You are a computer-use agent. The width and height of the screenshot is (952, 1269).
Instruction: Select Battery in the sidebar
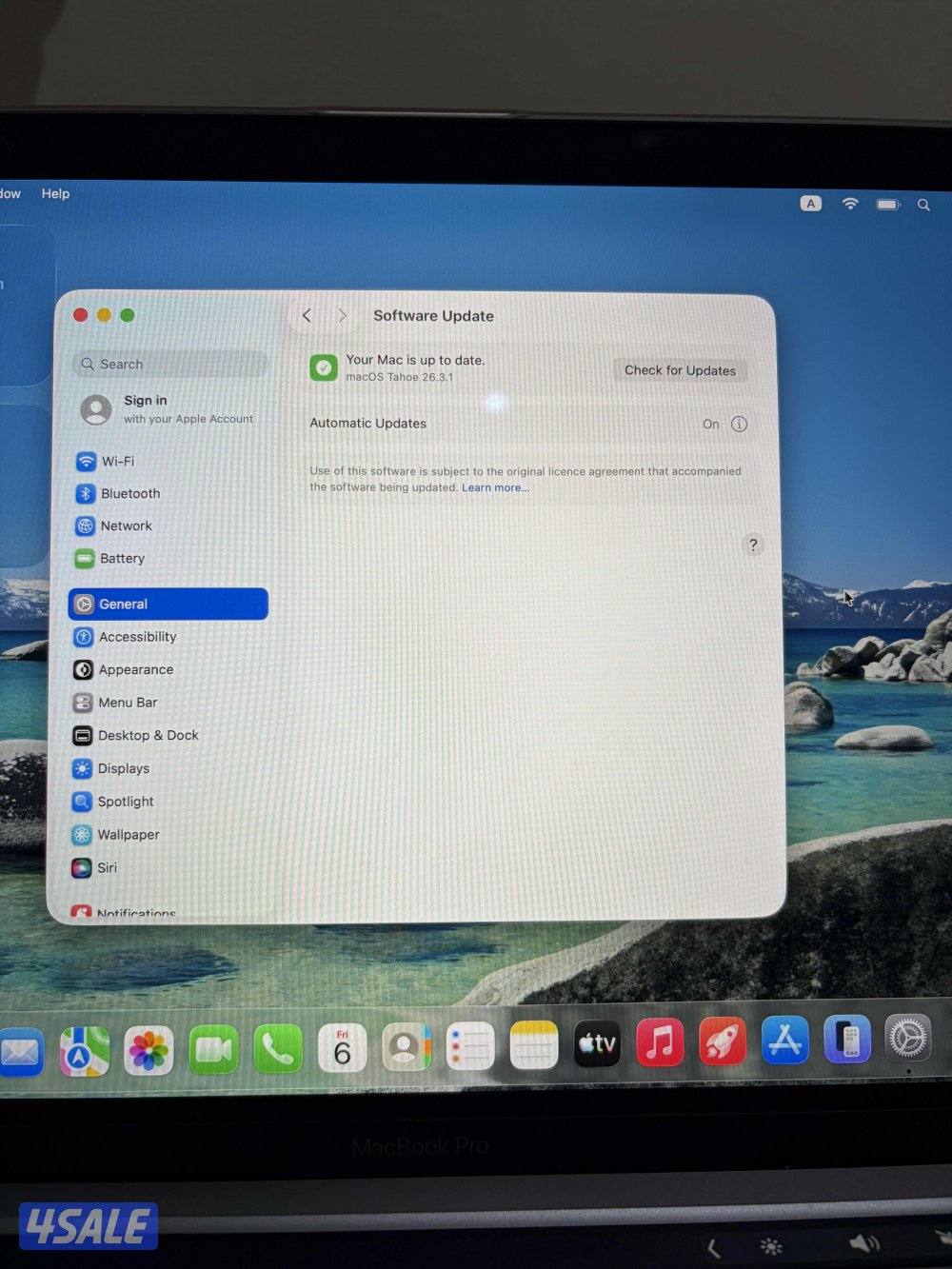click(122, 559)
